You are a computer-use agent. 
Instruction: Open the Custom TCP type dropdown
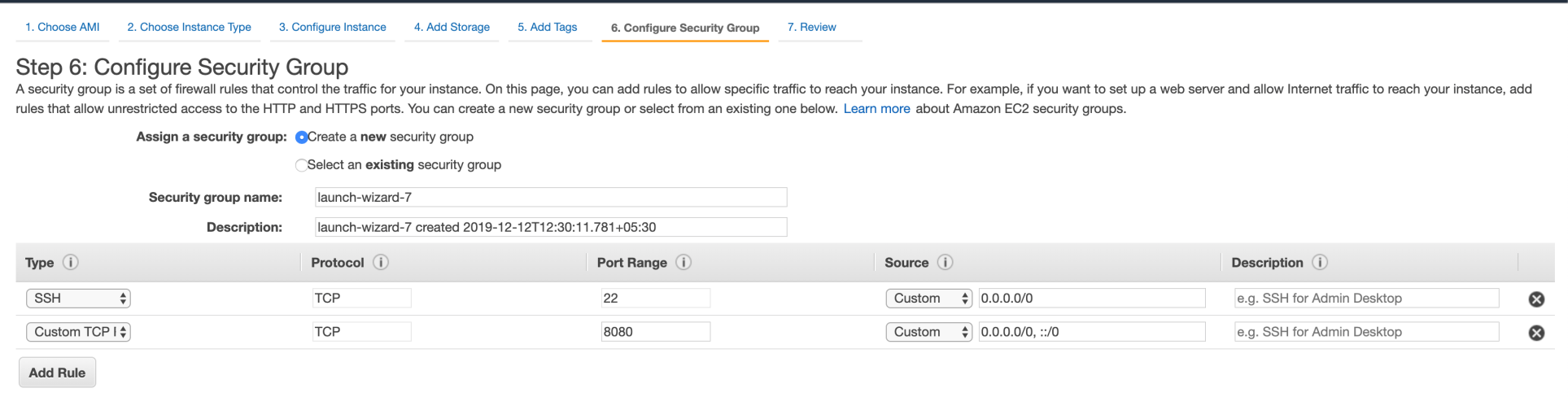78,332
